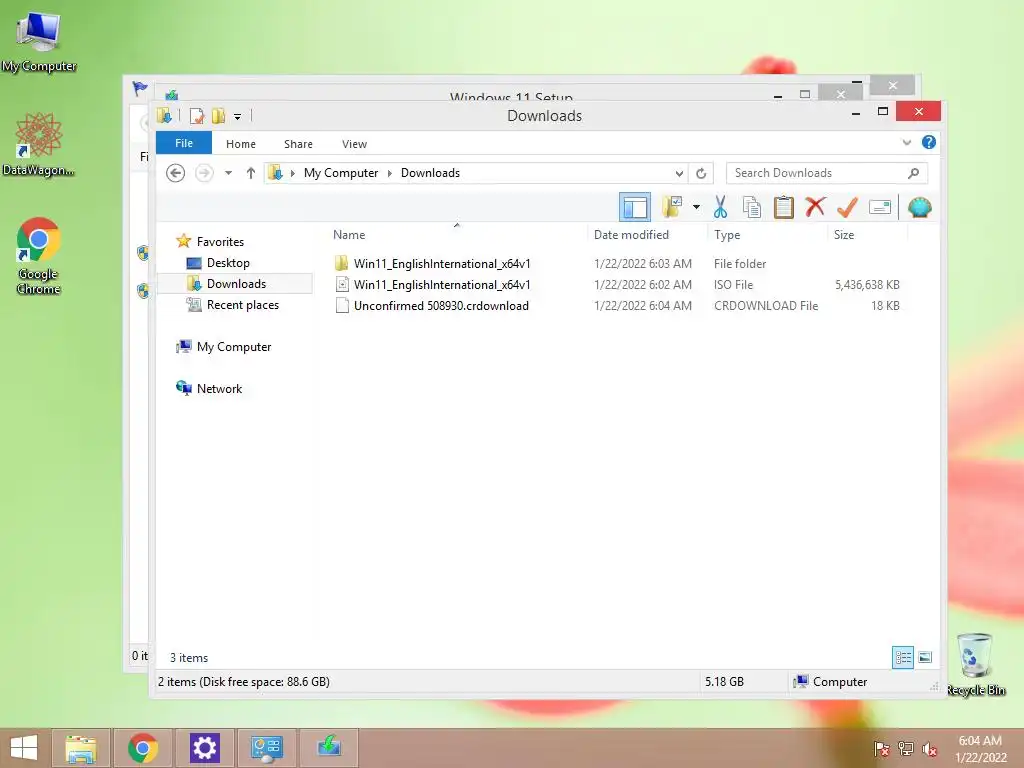The width and height of the screenshot is (1024, 768).
Task: Click the Copy icon in toolbar
Action: tap(752, 208)
